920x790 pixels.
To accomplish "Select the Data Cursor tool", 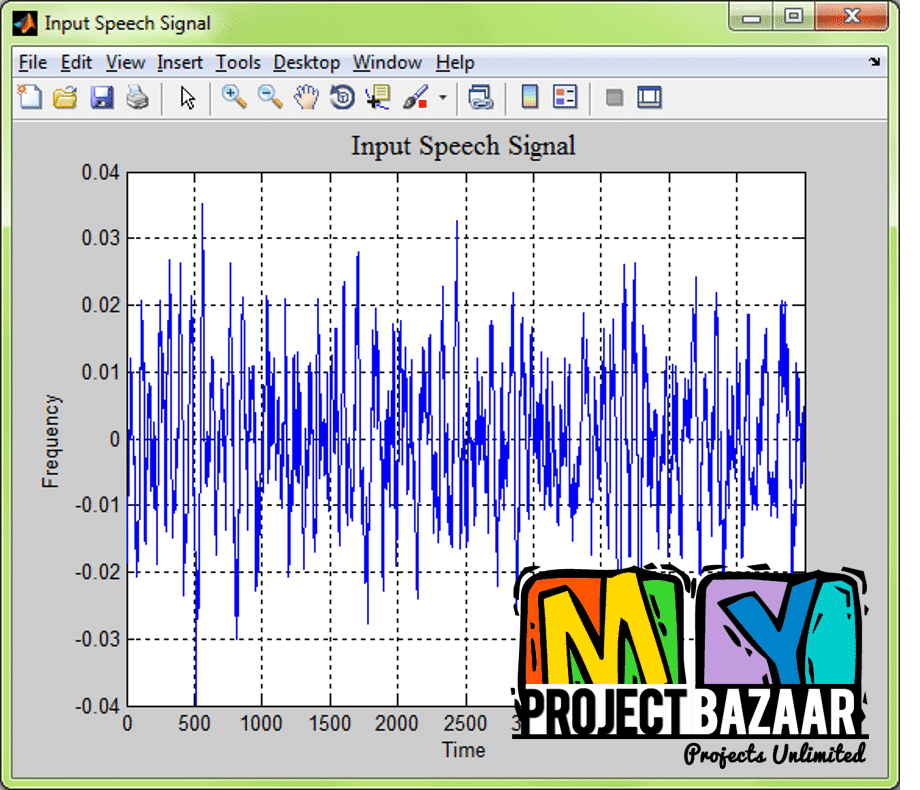I will 377,97.
